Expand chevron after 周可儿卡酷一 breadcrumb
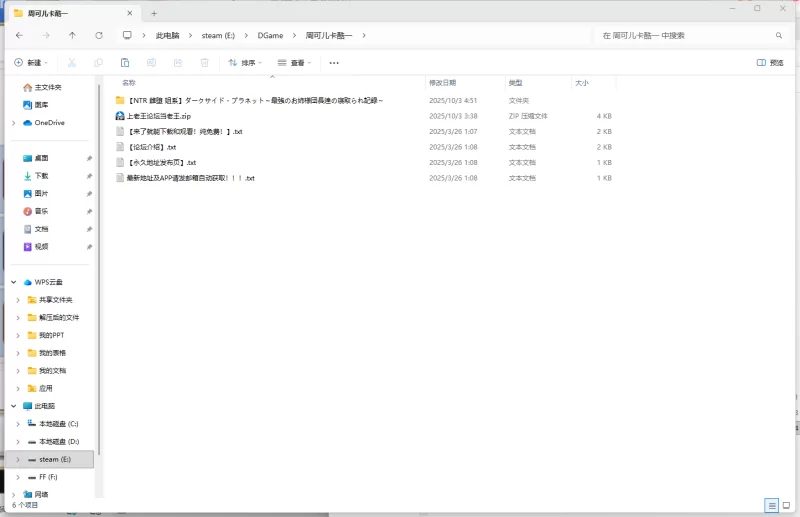This screenshot has height=517, width=800. [x=364, y=35]
